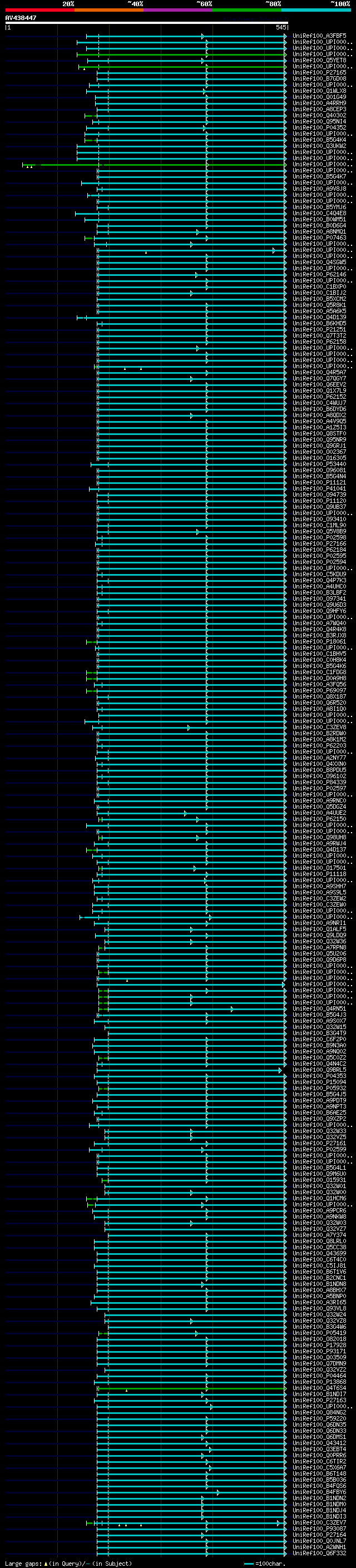
Task: Select the UniRef100_C3ZEV8 label
Action: click(x=319, y=728)
